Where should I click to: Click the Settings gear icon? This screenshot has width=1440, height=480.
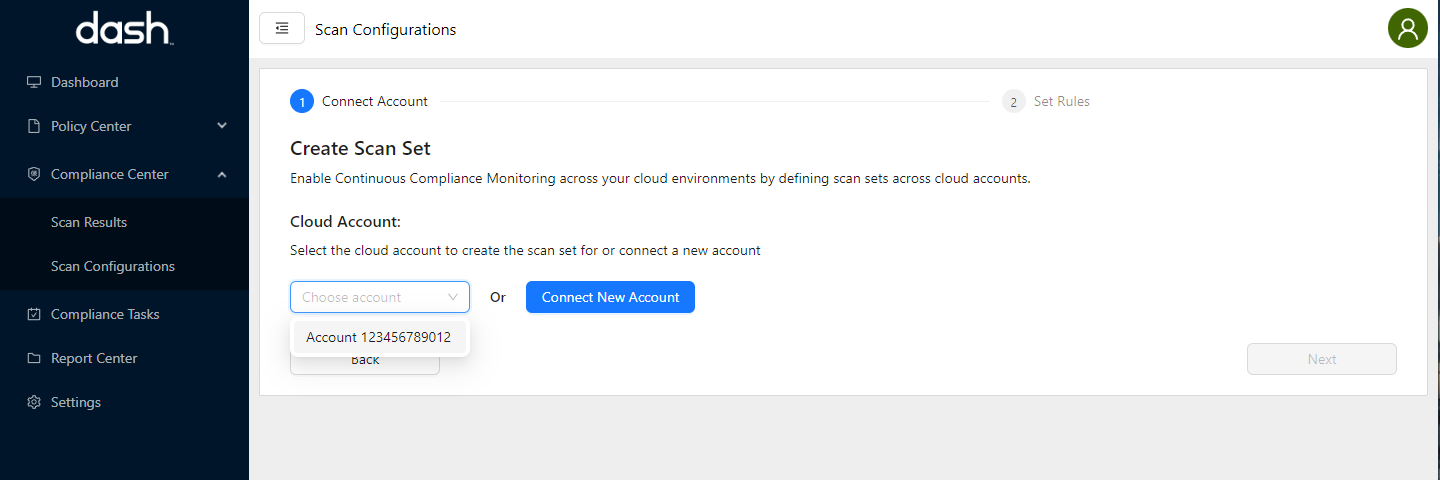34,402
